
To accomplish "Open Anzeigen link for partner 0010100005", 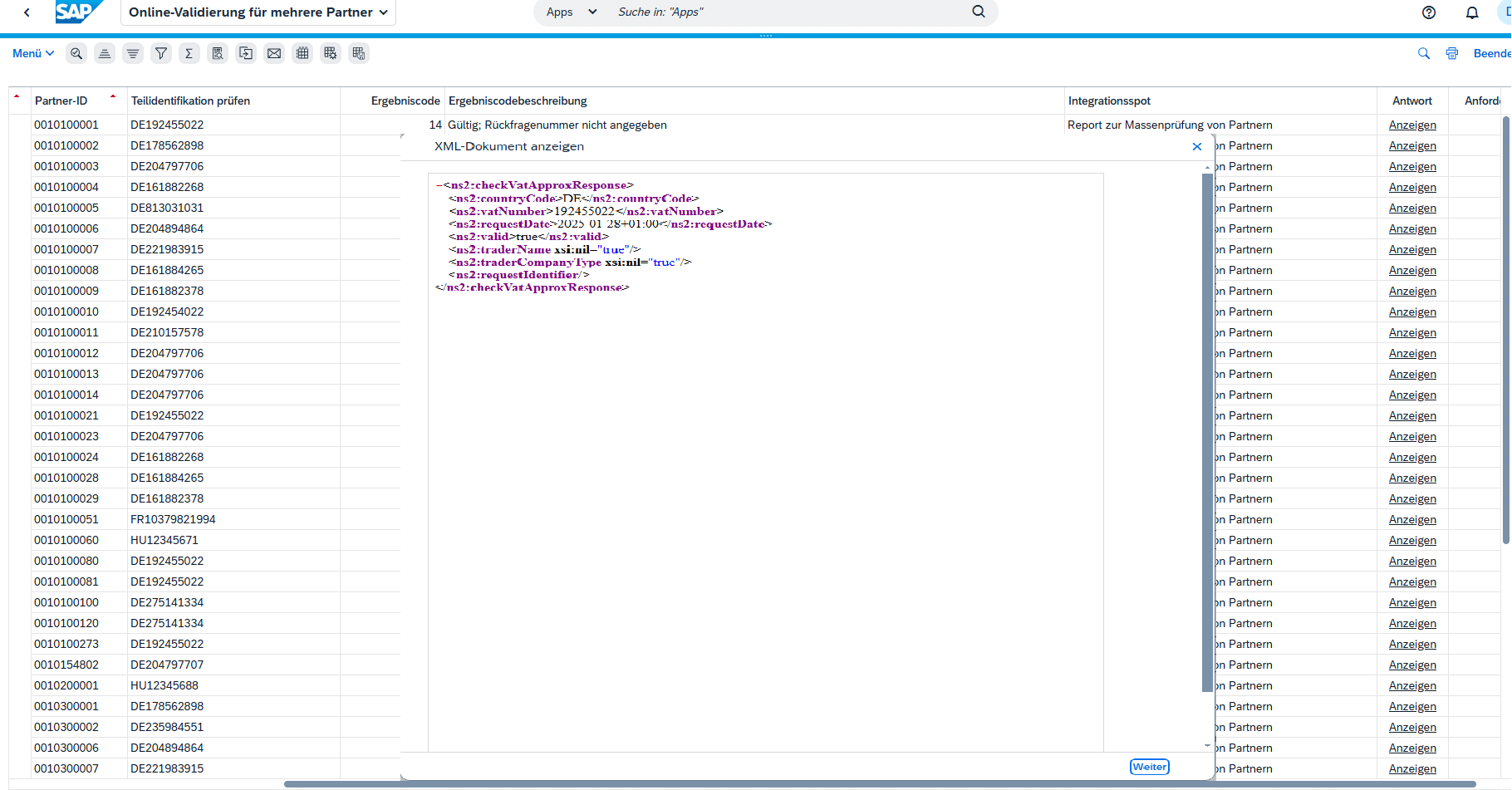I will point(1412,208).
